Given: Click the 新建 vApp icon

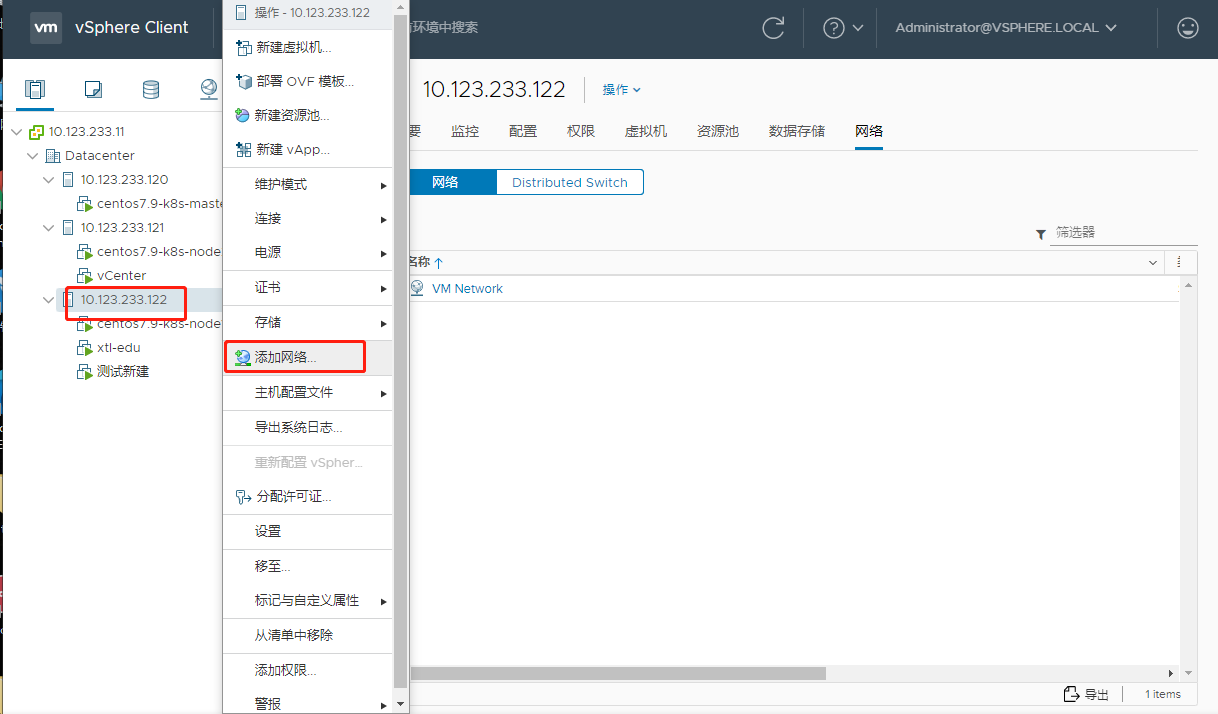Looking at the screenshot, I should [x=243, y=149].
